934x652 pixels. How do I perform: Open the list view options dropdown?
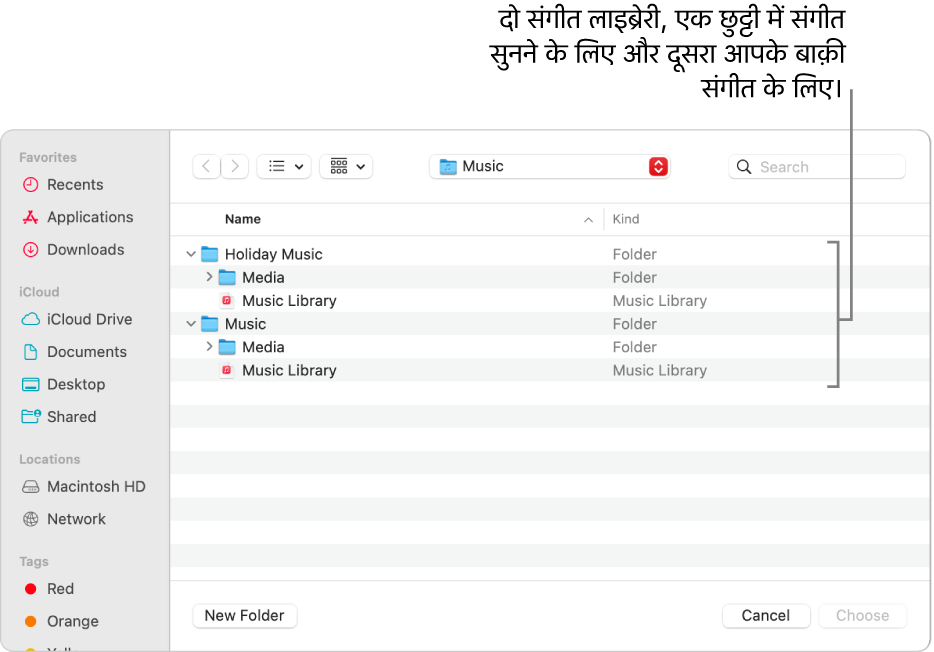pyautogui.click(x=284, y=166)
